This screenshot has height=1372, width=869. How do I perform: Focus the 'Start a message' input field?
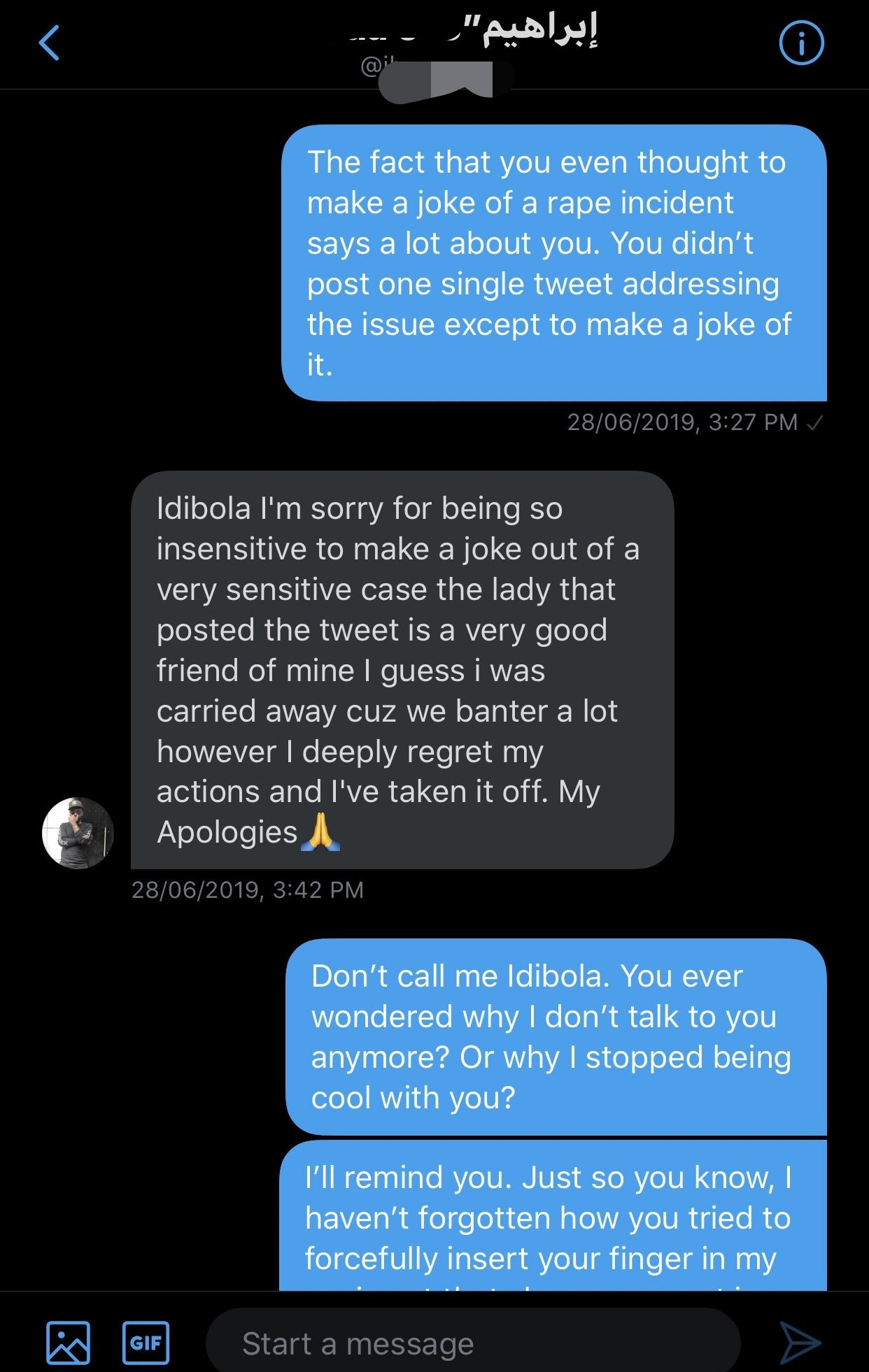point(472,1343)
